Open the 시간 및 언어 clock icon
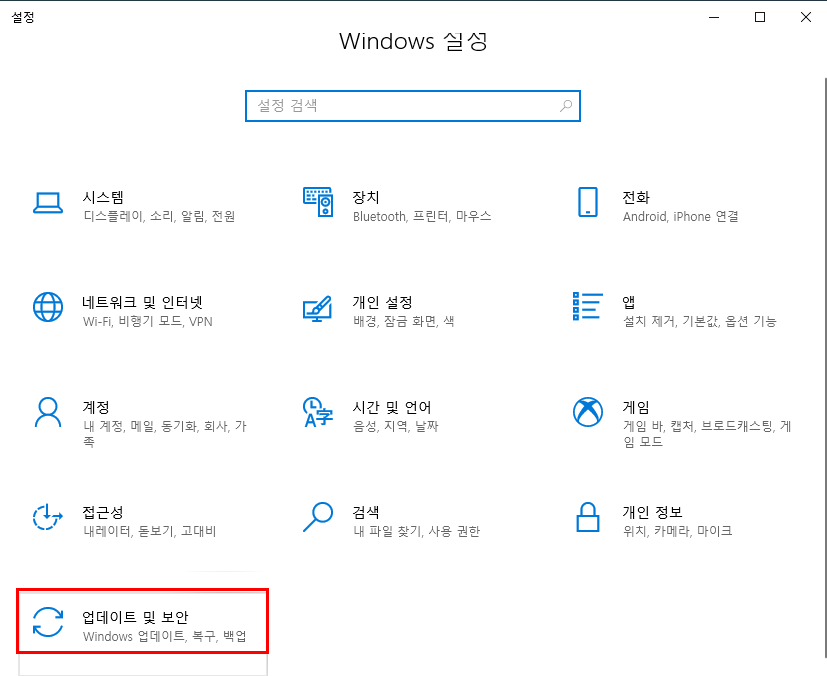 tap(318, 412)
